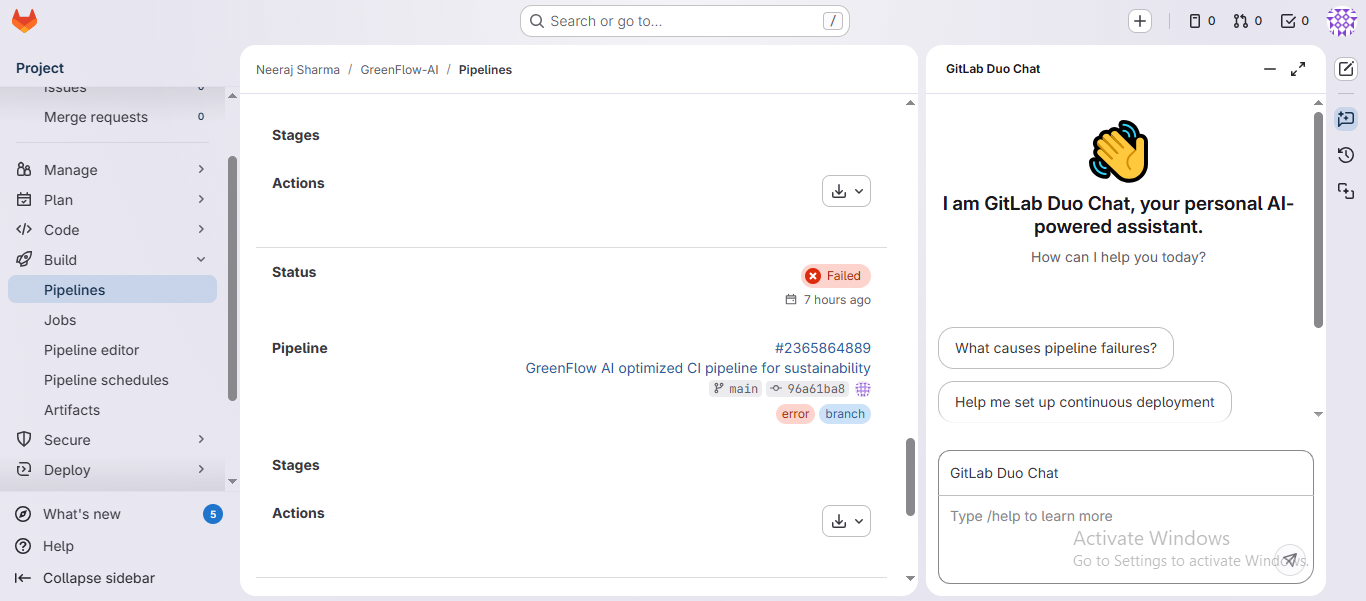Screen dimensions: 1366x601
Task: Click the What's new count badge 5
Action: click(x=213, y=514)
